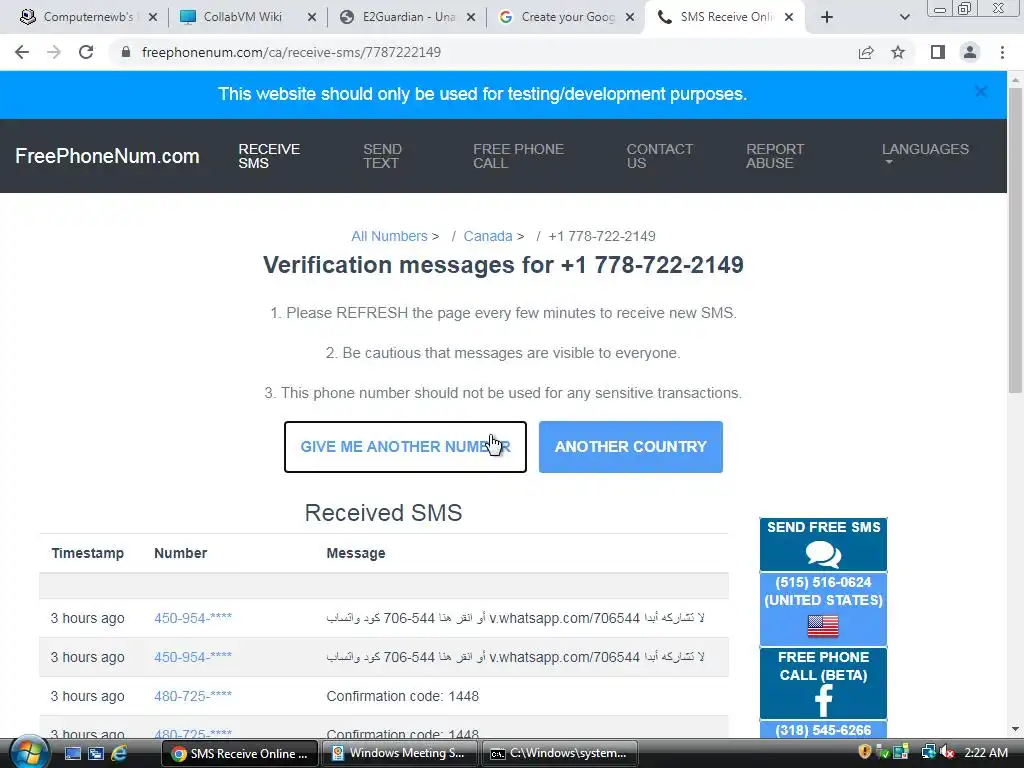Click the muted volume tray icon

946,752
